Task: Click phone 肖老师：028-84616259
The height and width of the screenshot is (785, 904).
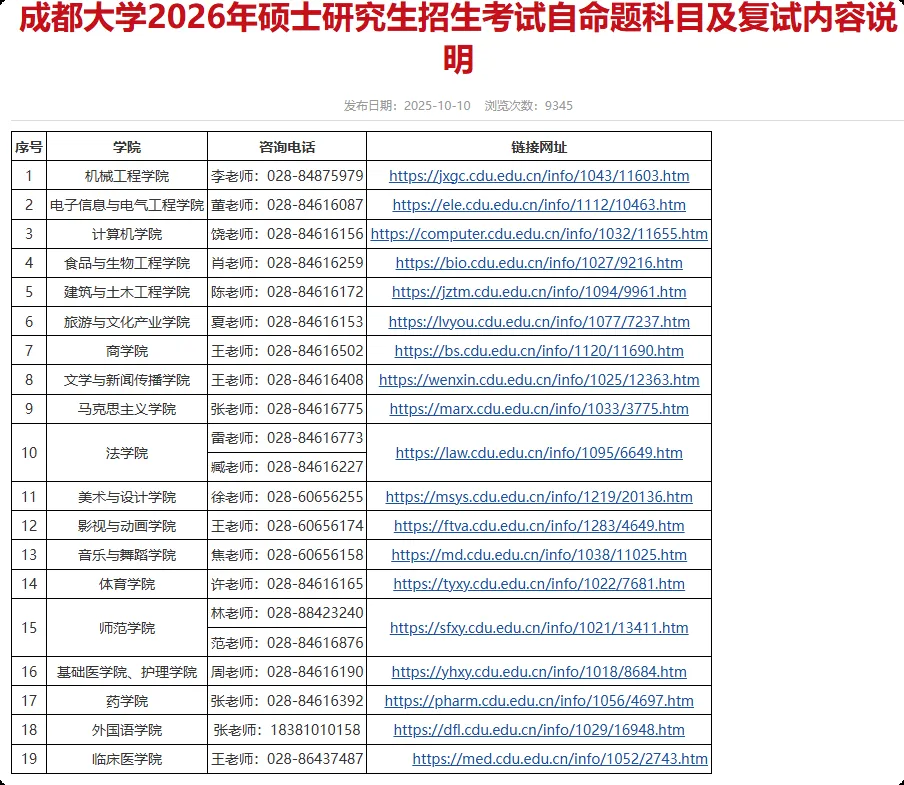Action: 287,263
